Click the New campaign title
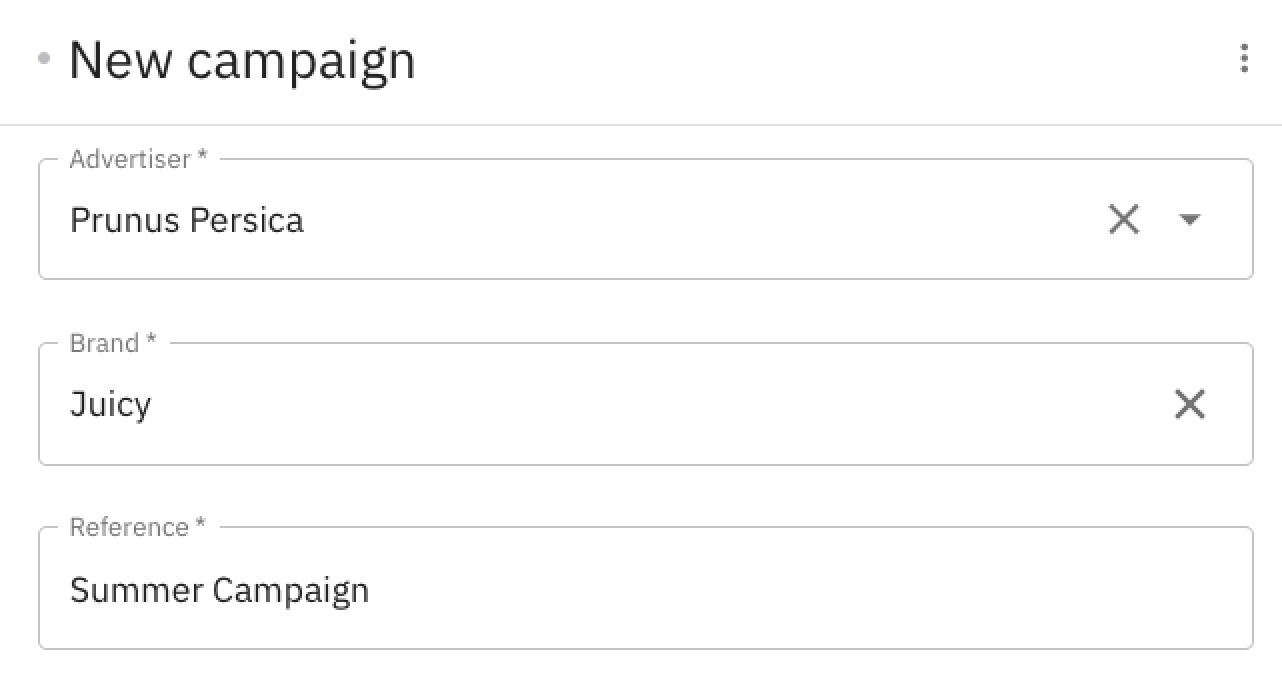The width and height of the screenshot is (1282, 676). 241,60
